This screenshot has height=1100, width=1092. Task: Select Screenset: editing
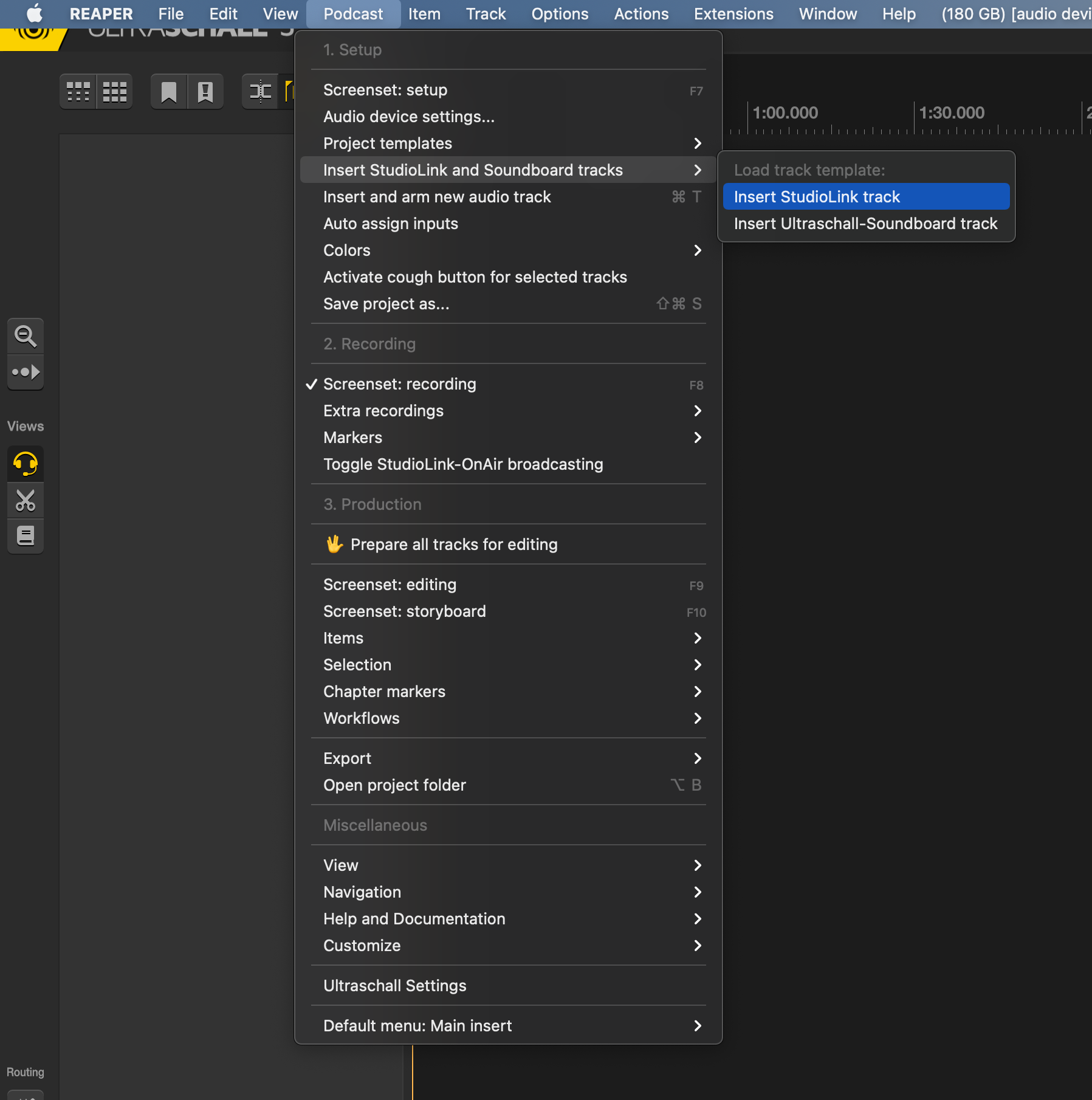pyautogui.click(x=508, y=585)
